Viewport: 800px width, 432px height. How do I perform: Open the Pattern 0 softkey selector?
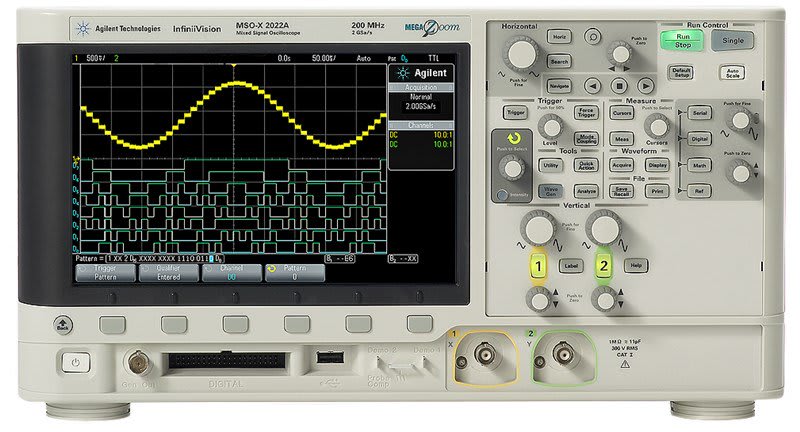coord(295,273)
